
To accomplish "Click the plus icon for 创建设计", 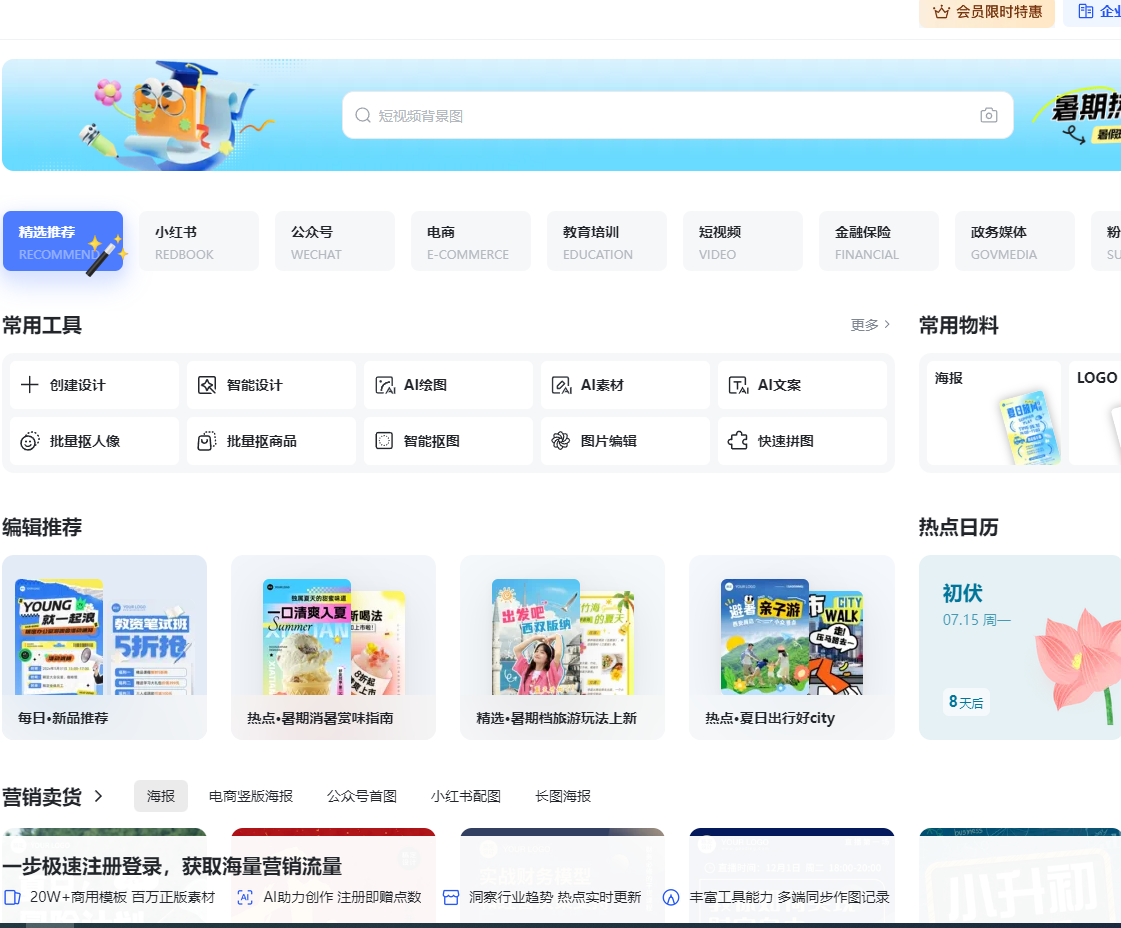I will click(29, 385).
